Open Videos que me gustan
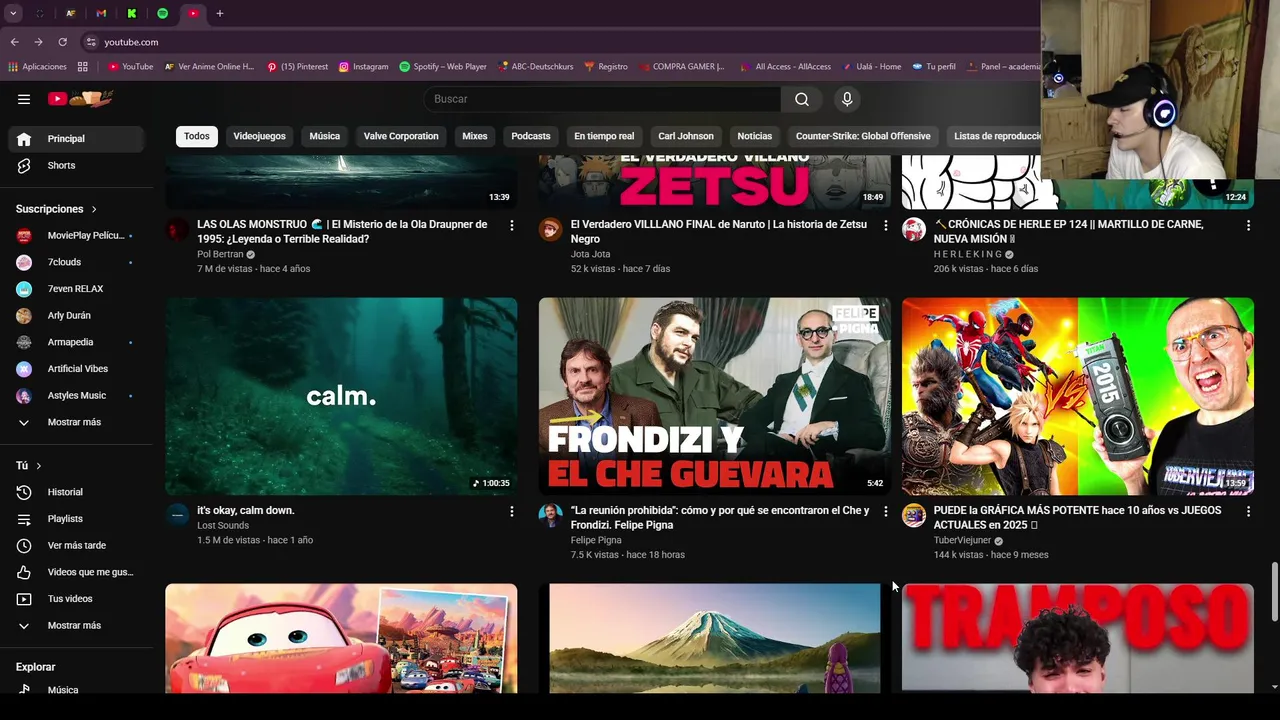The width and height of the screenshot is (1280, 720). (76, 572)
